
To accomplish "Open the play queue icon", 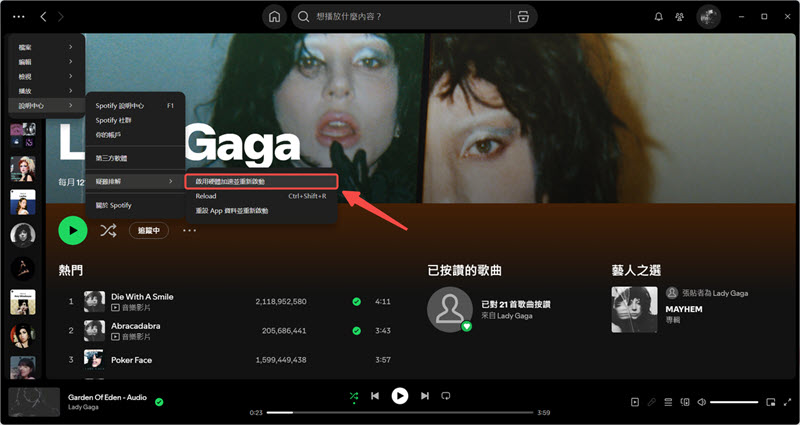I will (668, 402).
